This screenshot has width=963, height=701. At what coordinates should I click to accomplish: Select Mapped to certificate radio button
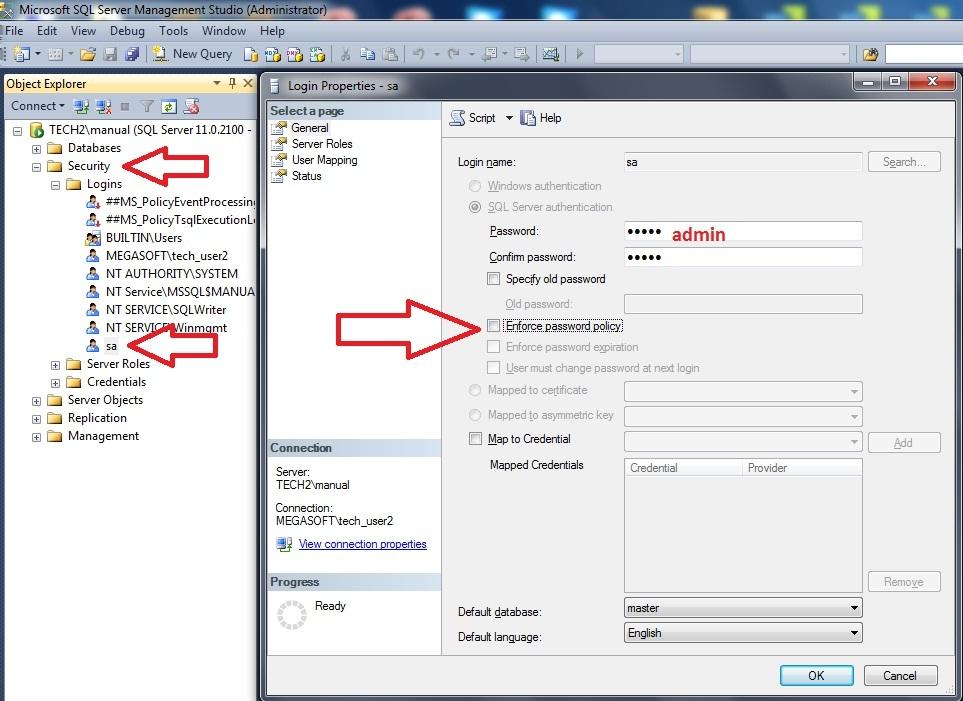pos(475,390)
